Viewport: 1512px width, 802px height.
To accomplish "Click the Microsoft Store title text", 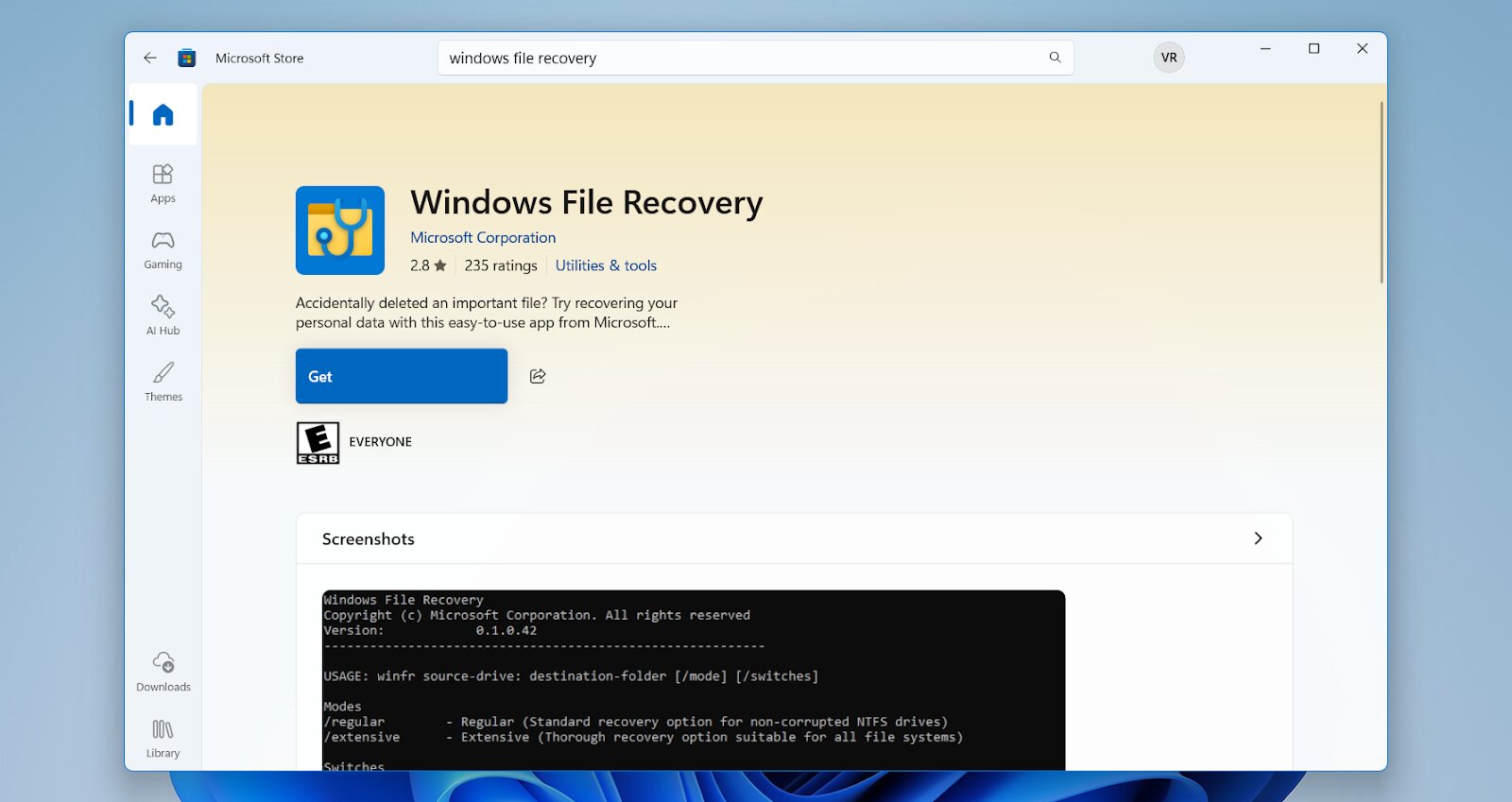I will click(x=260, y=58).
